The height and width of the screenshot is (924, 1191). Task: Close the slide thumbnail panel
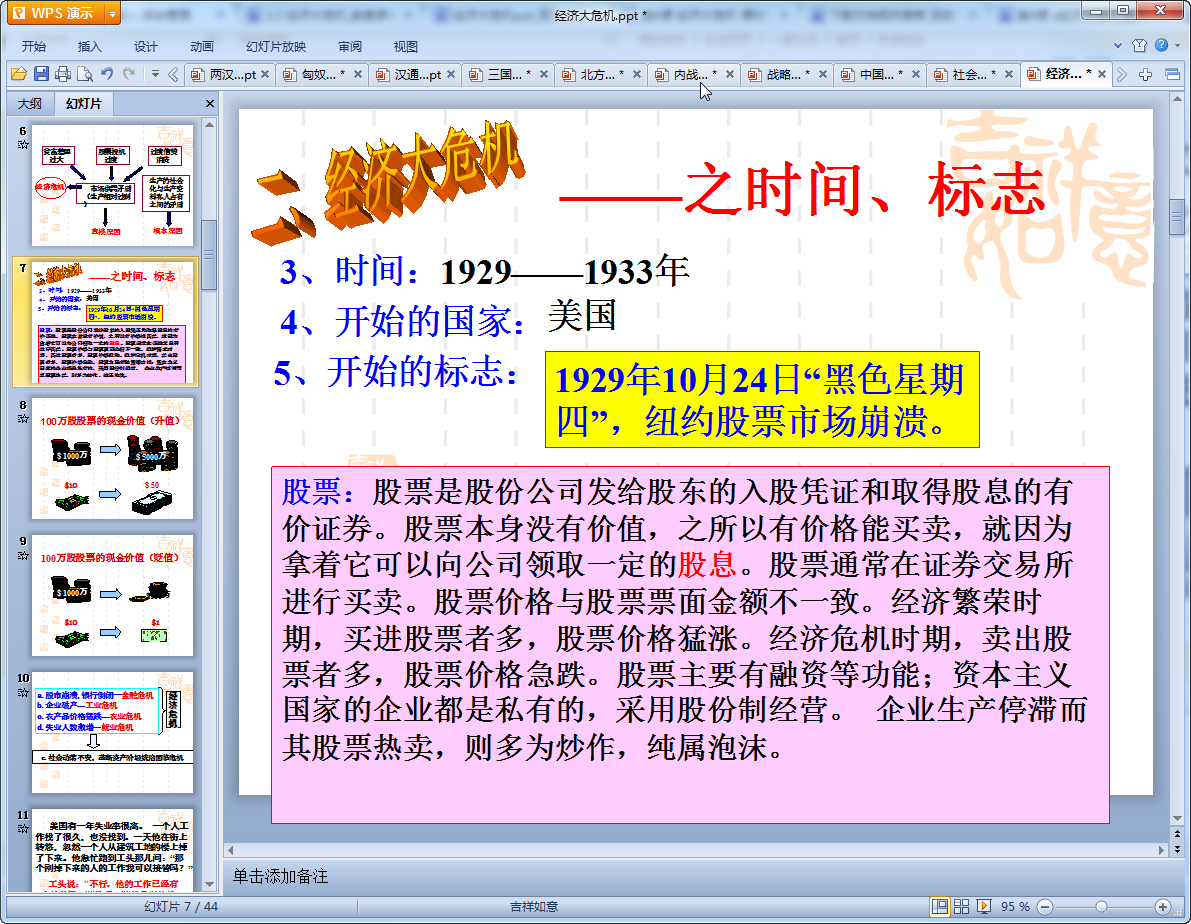click(210, 103)
